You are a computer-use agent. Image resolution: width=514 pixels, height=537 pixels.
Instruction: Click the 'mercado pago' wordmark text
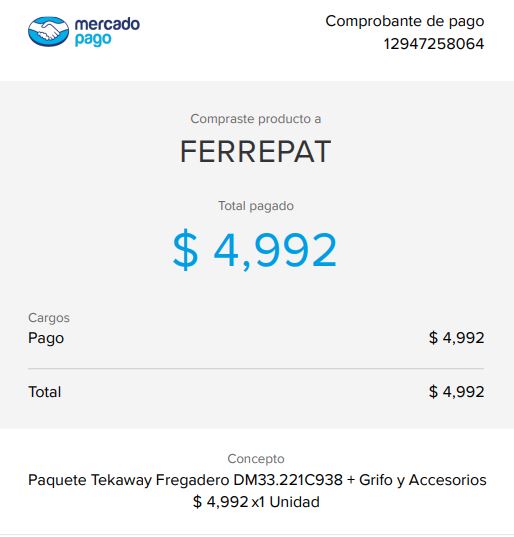pyautogui.click(x=107, y=32)
